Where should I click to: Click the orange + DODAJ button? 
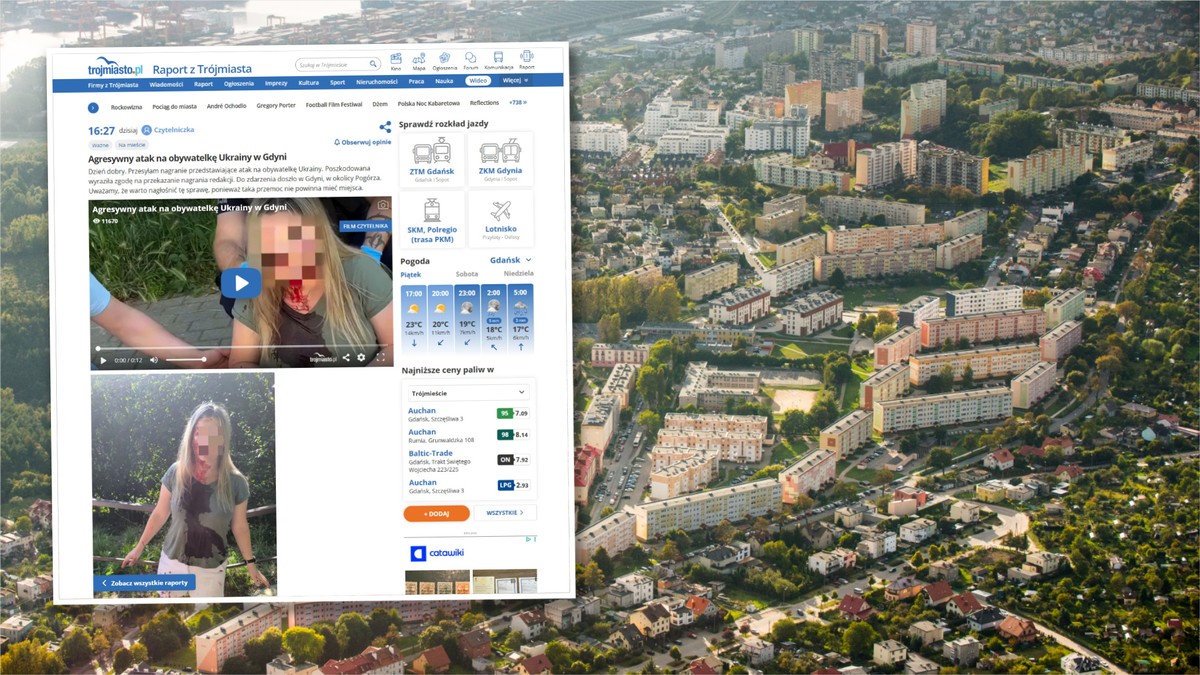pos(436,514)
